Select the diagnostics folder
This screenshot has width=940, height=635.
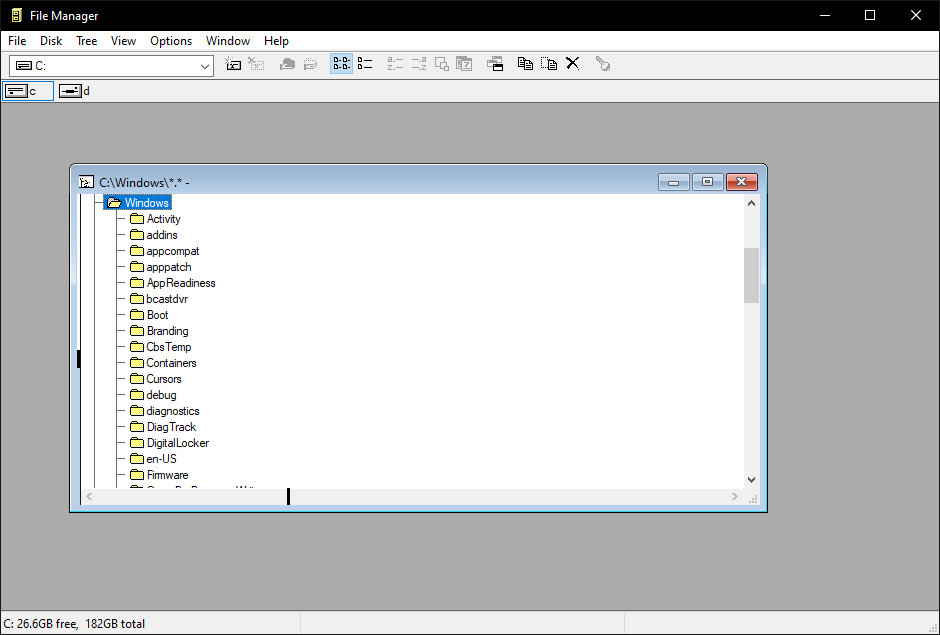pyautogui.click(x=165, y=411)
